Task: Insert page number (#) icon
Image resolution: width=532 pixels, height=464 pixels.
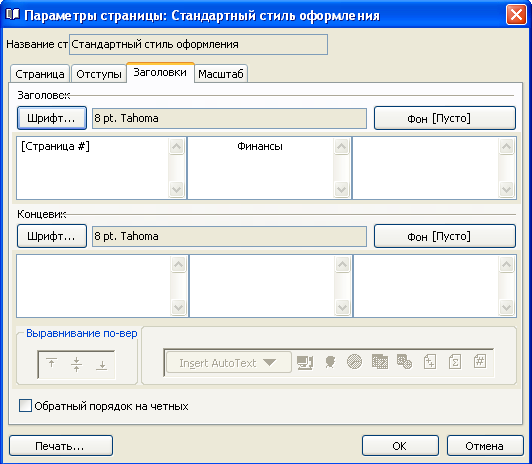Action: tap(480, 362)
